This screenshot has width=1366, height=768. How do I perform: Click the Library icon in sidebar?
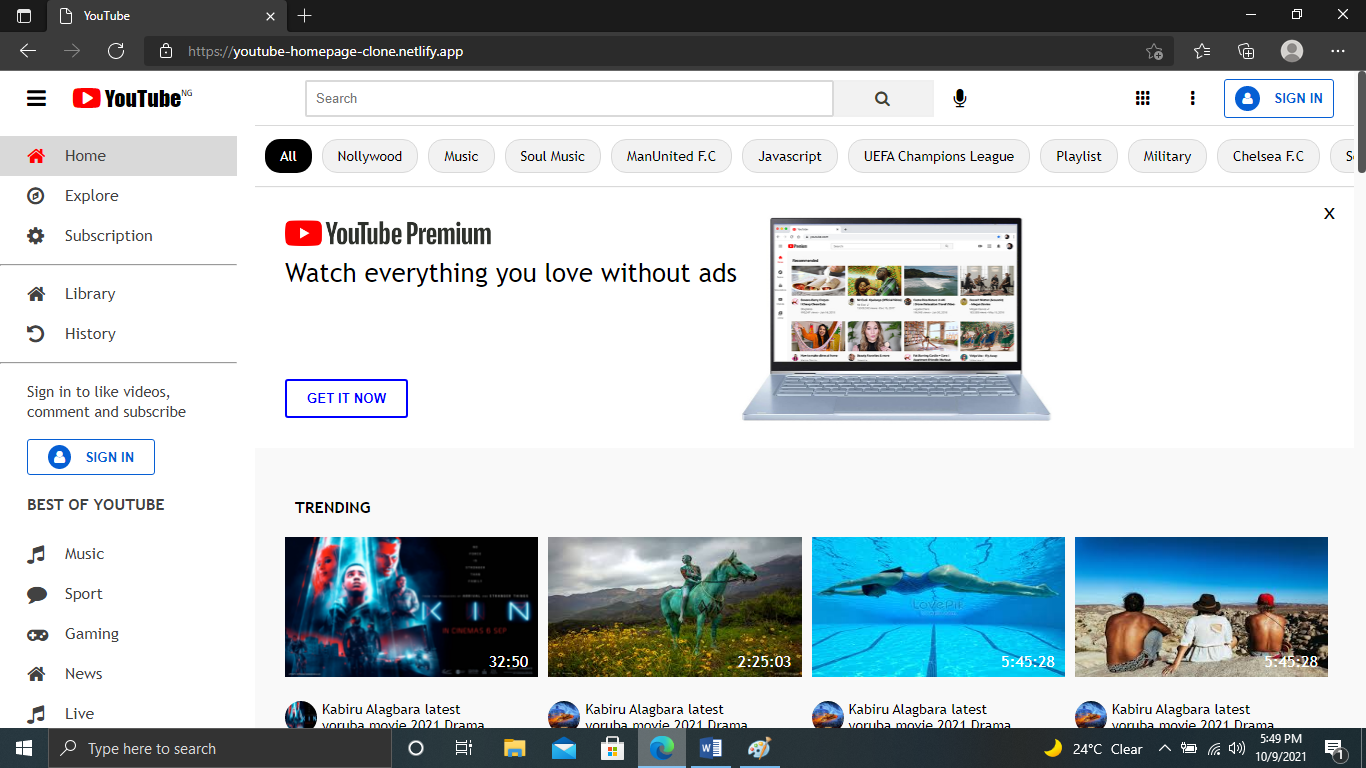(x=36, y=294)
